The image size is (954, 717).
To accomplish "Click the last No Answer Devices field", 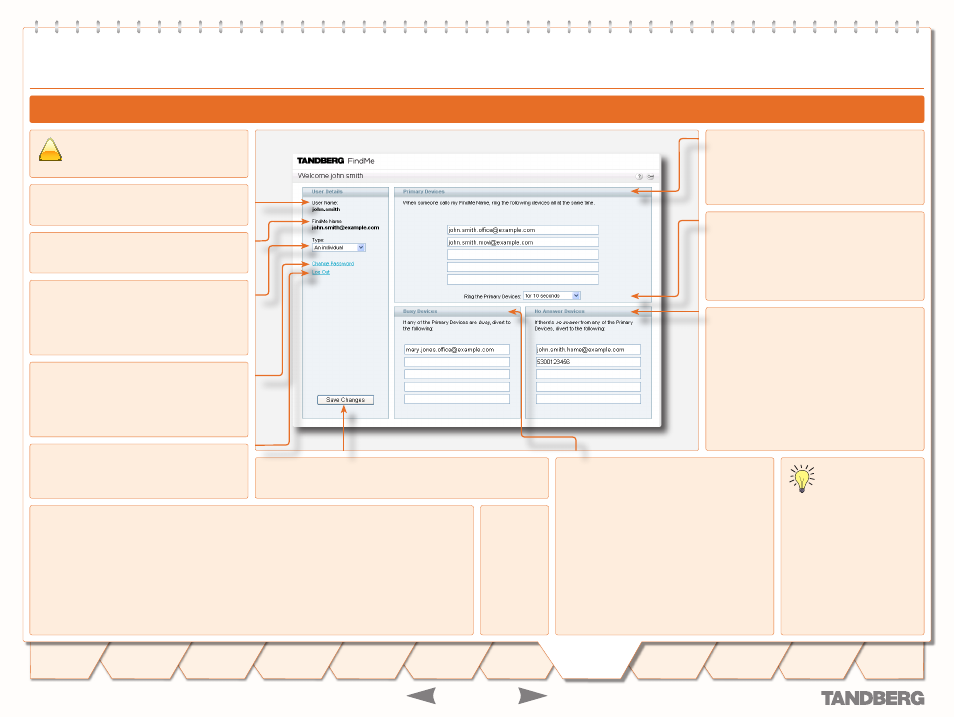I will [x=588, y=399].
